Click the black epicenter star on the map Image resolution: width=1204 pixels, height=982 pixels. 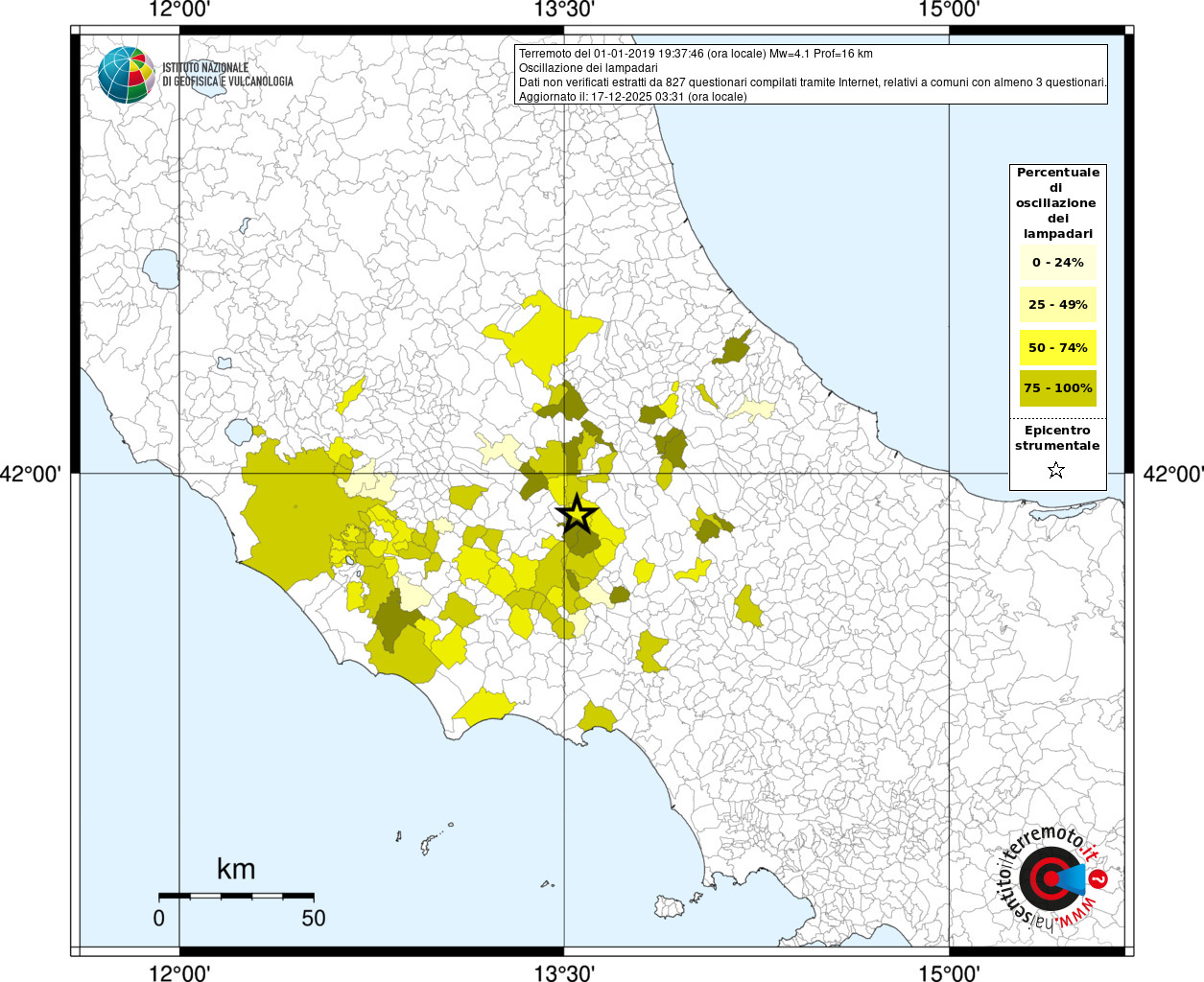pos(577,515)
